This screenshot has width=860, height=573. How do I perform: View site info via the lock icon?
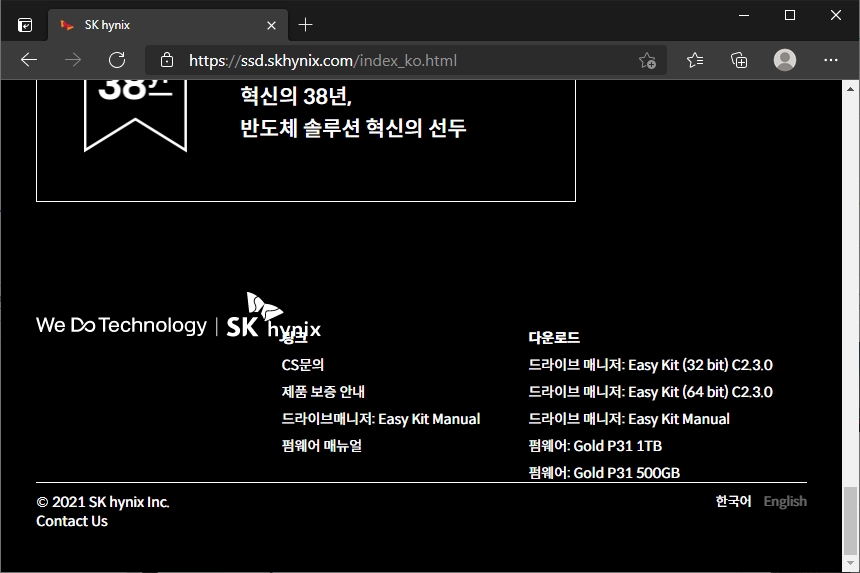167,60
